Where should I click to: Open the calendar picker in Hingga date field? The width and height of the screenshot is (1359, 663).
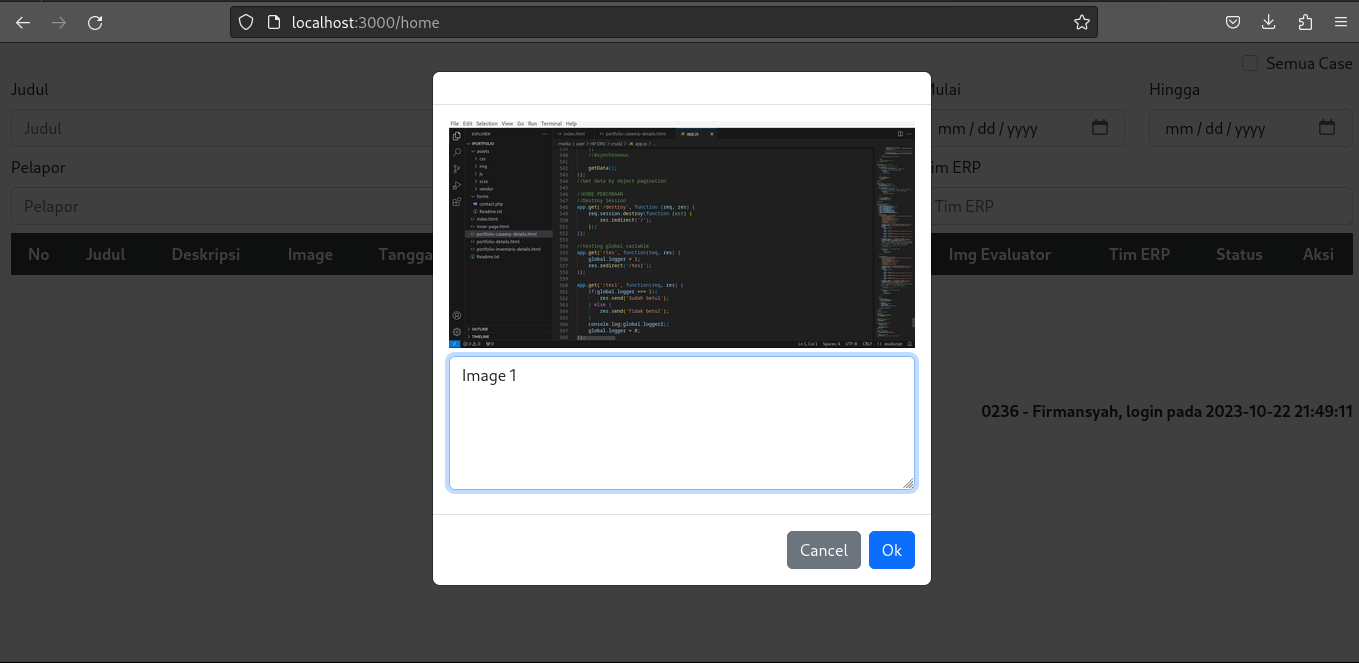pyautogui.click(x=1327, y=128)
